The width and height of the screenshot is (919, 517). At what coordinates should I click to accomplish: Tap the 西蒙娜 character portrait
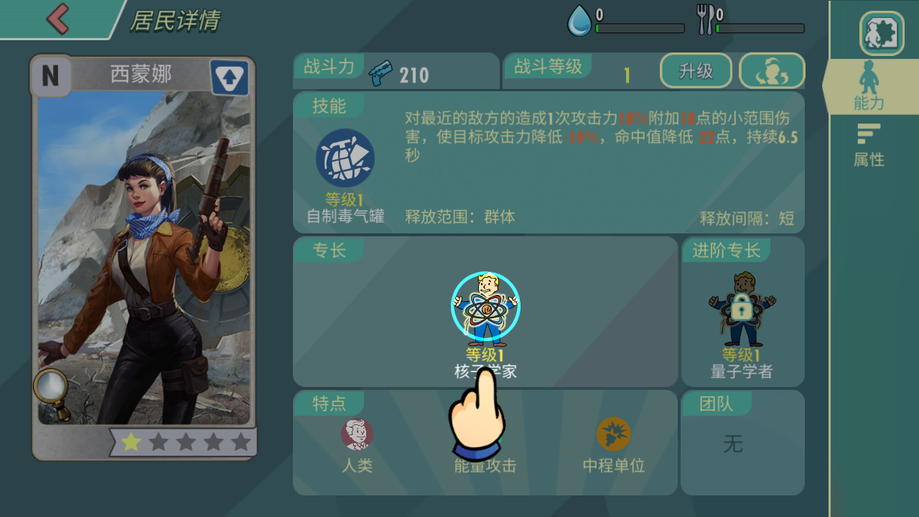[144, 258]
